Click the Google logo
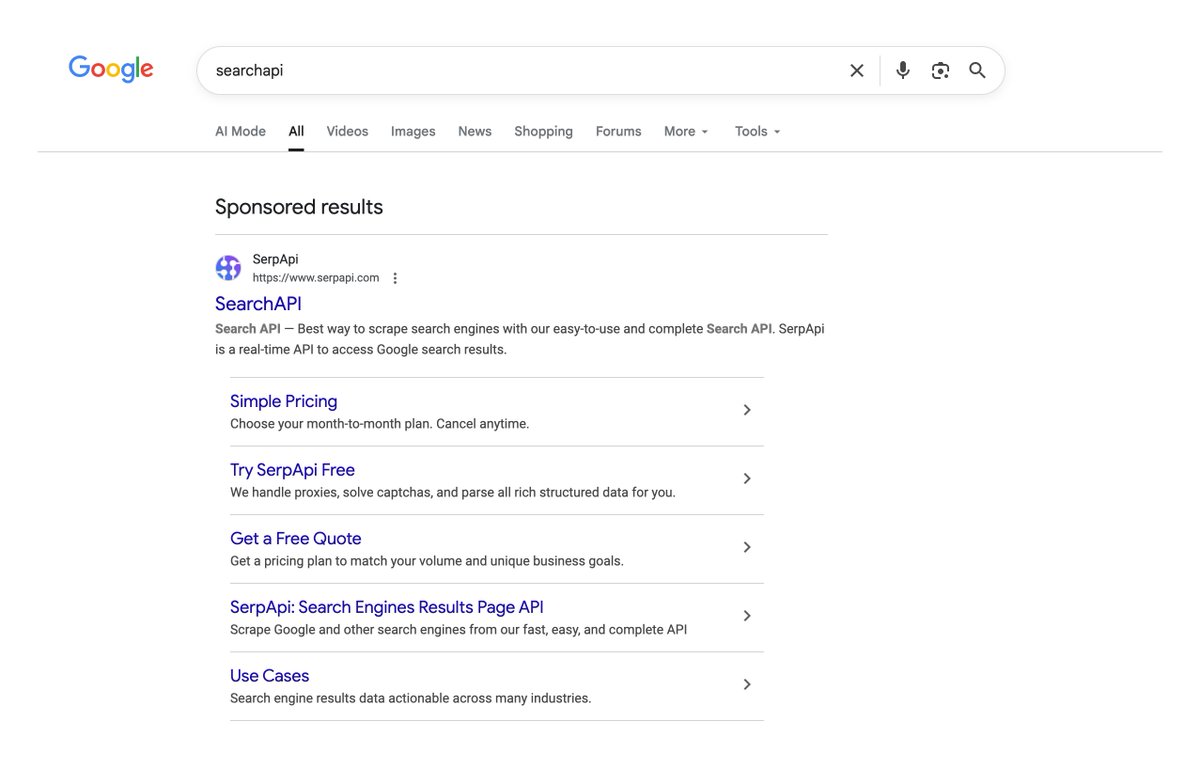This screenshot has height=768, width=1200. pyautogui.click(x=111, y=69)
